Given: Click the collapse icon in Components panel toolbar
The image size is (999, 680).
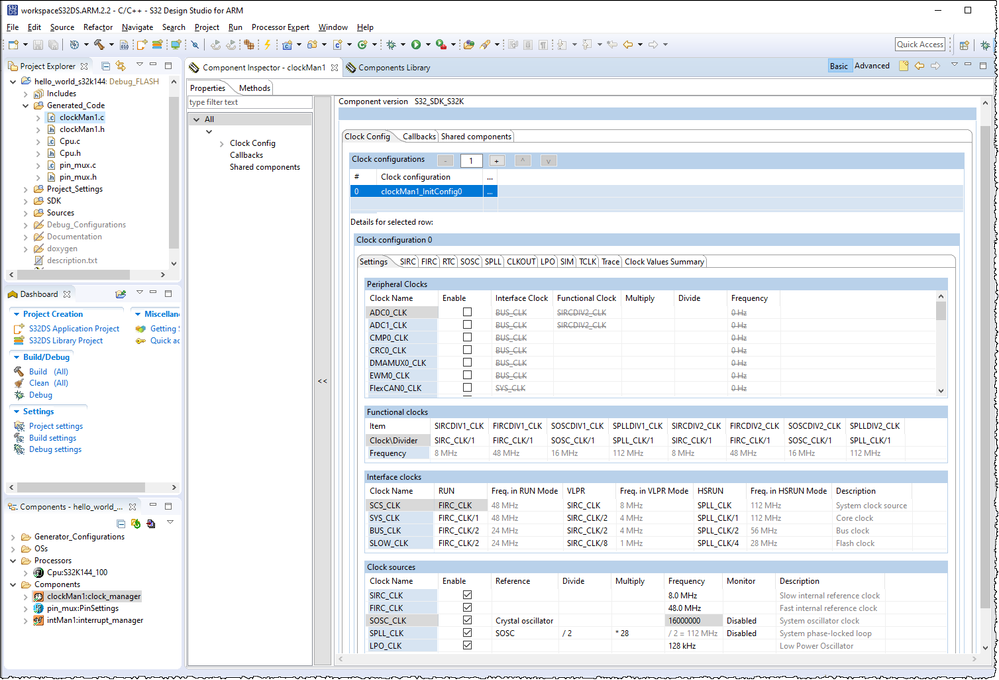Looking at the screenshot, I should pos(121,523).
